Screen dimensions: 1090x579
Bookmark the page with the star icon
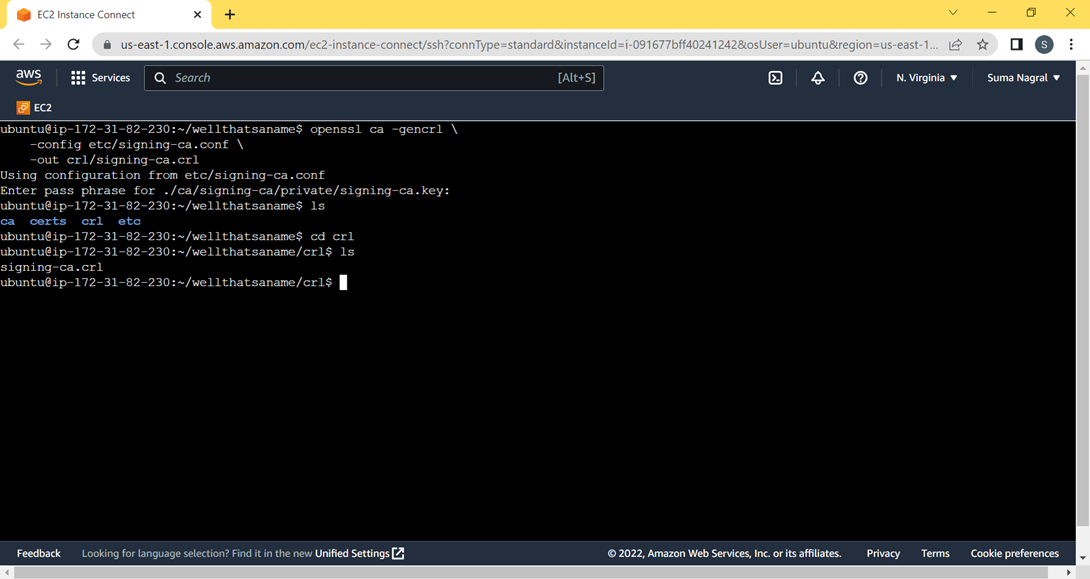pos(982,44)
